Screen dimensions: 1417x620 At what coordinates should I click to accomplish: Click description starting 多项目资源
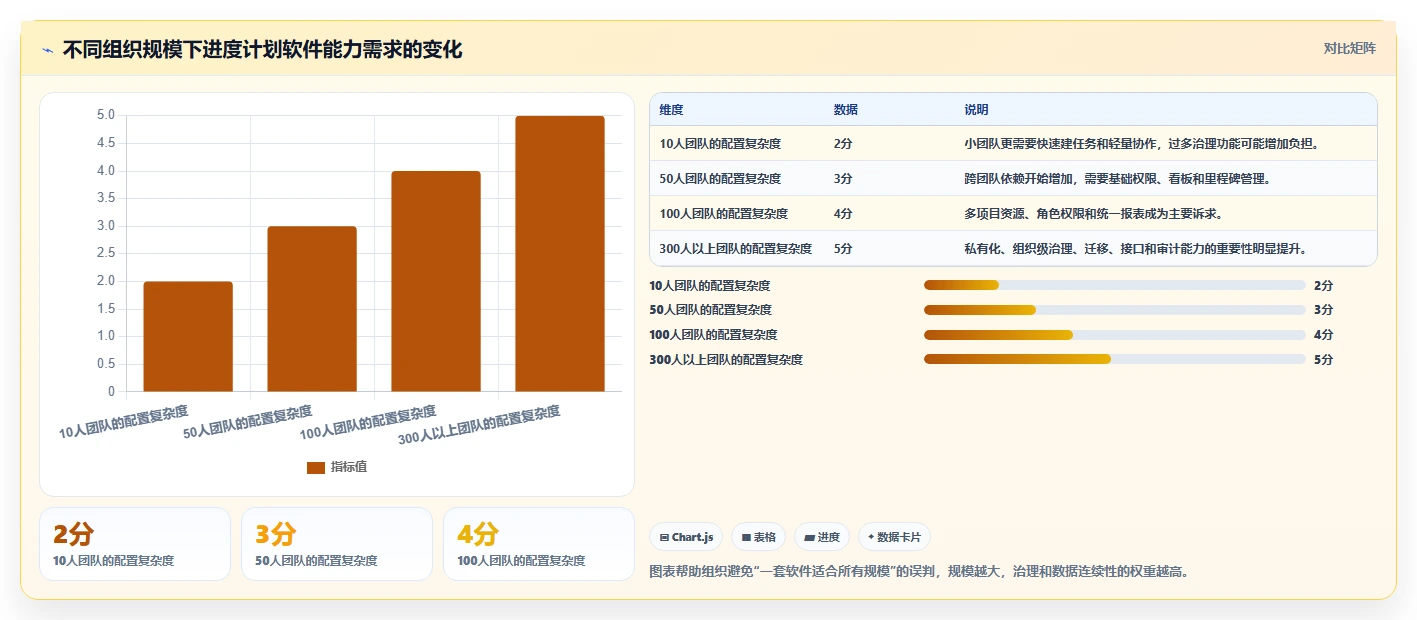click(x=1093, y=214)
